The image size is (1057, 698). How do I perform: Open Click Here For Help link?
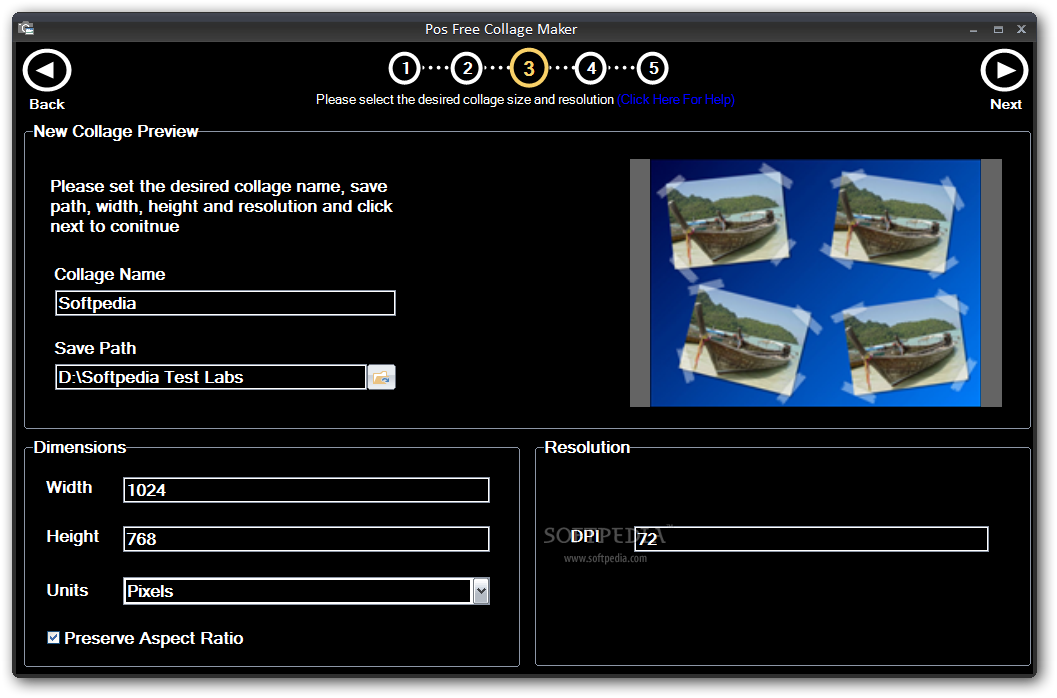pos(675,100)
